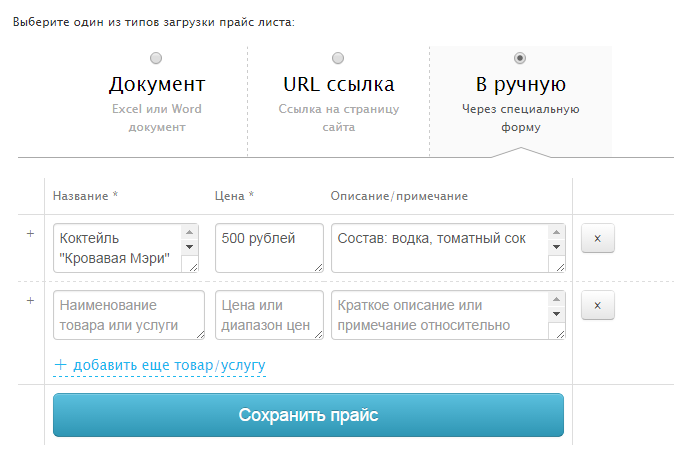Select the "Документ" radio button
Screen dimensions: 694x456
coord(156,58)
